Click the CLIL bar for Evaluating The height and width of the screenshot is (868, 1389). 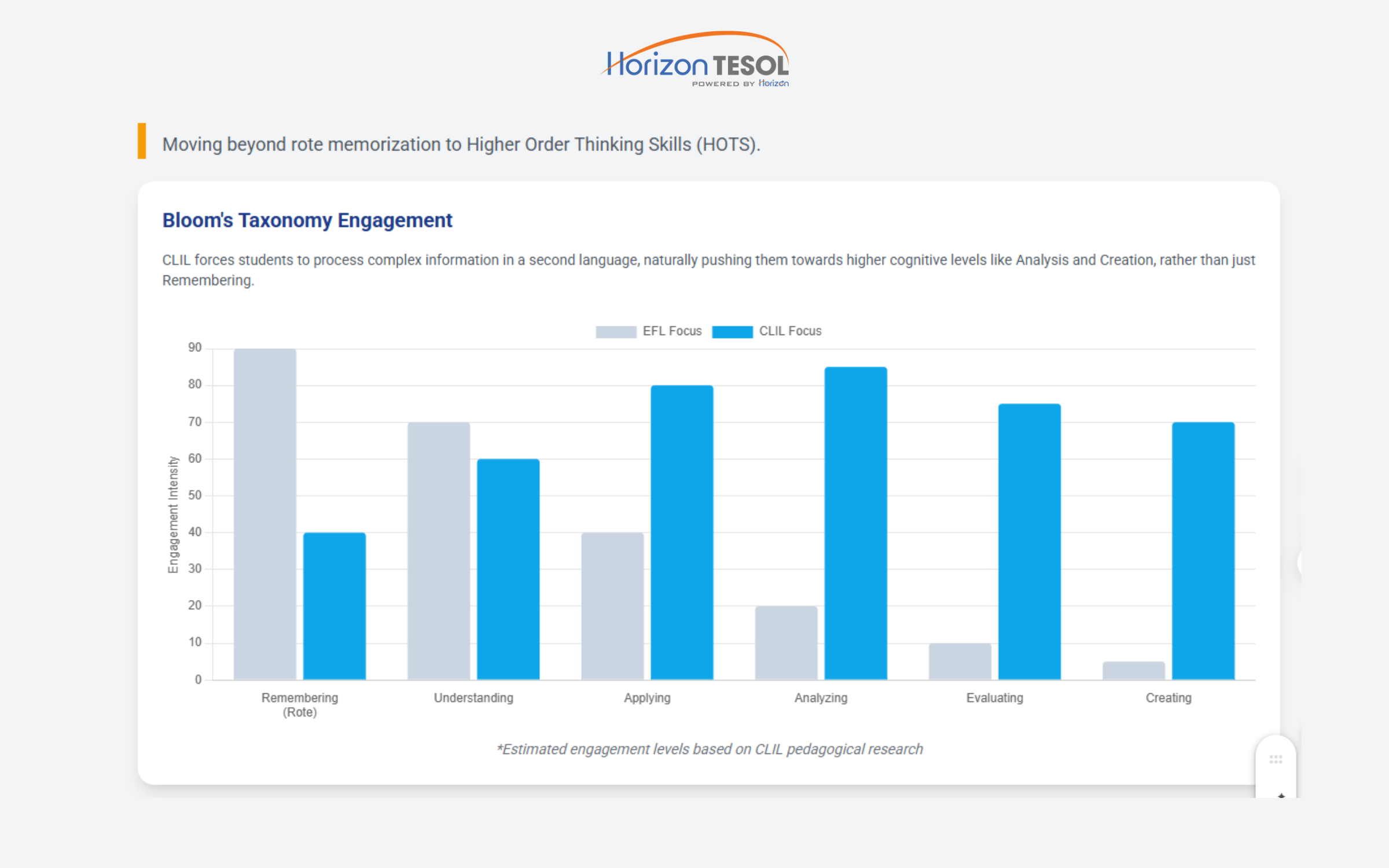click(1029, 542)
